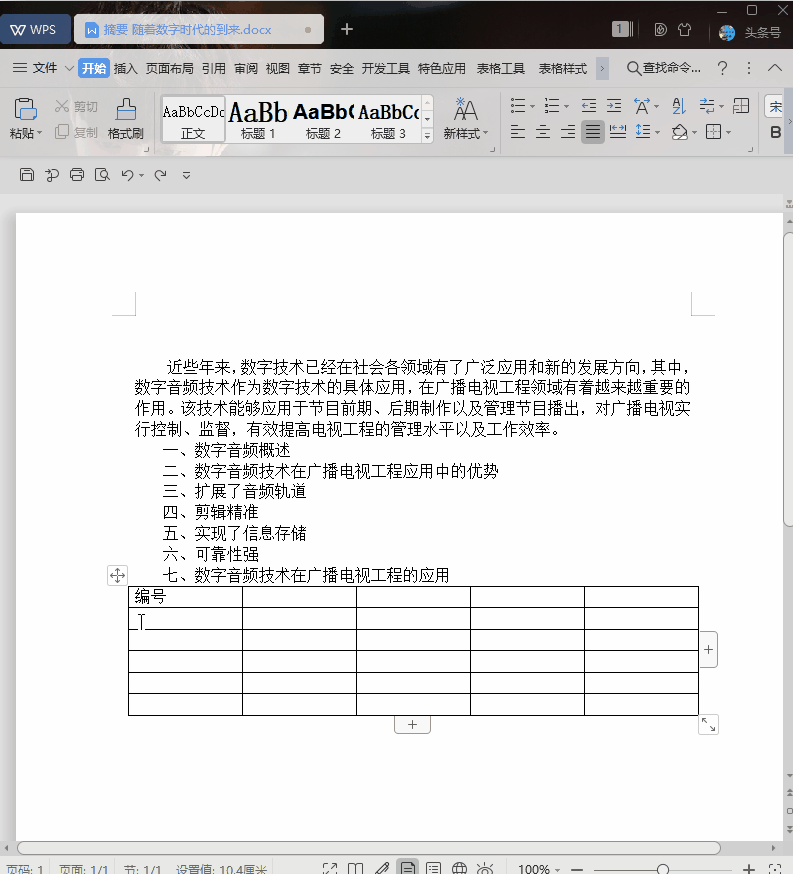793x874 pixels.
Task: Open the shading color dropdown arrow
Action: 694,133
